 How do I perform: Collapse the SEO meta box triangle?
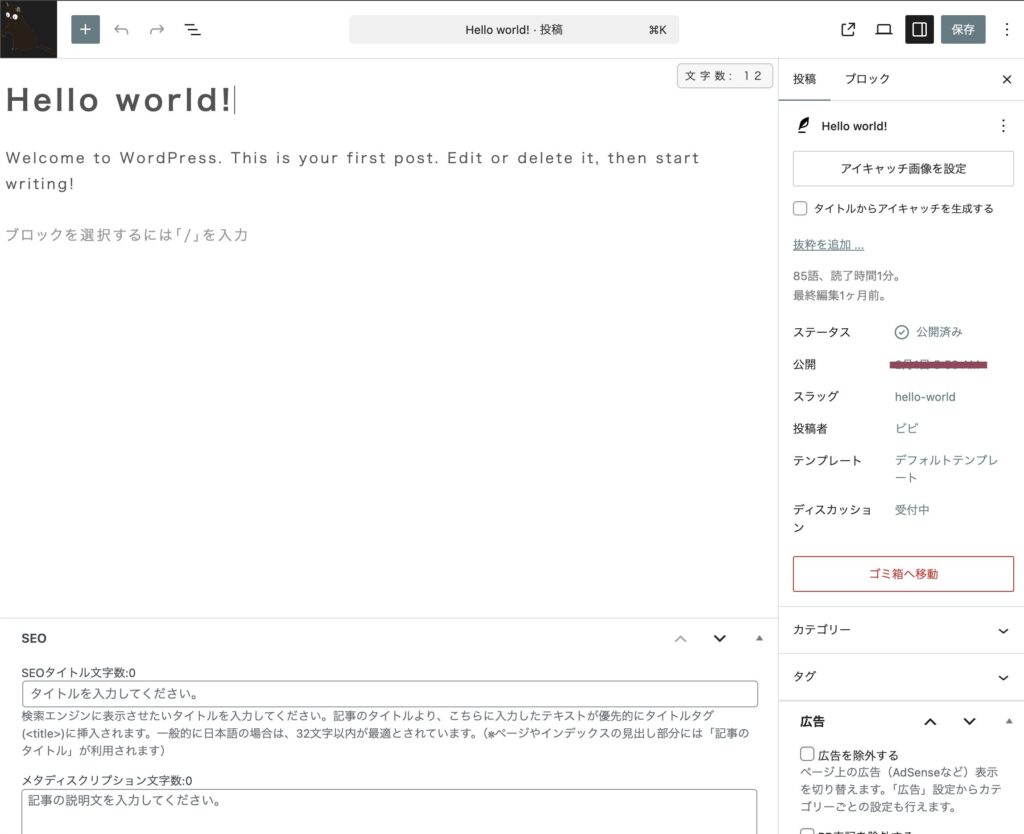(759, 638)
